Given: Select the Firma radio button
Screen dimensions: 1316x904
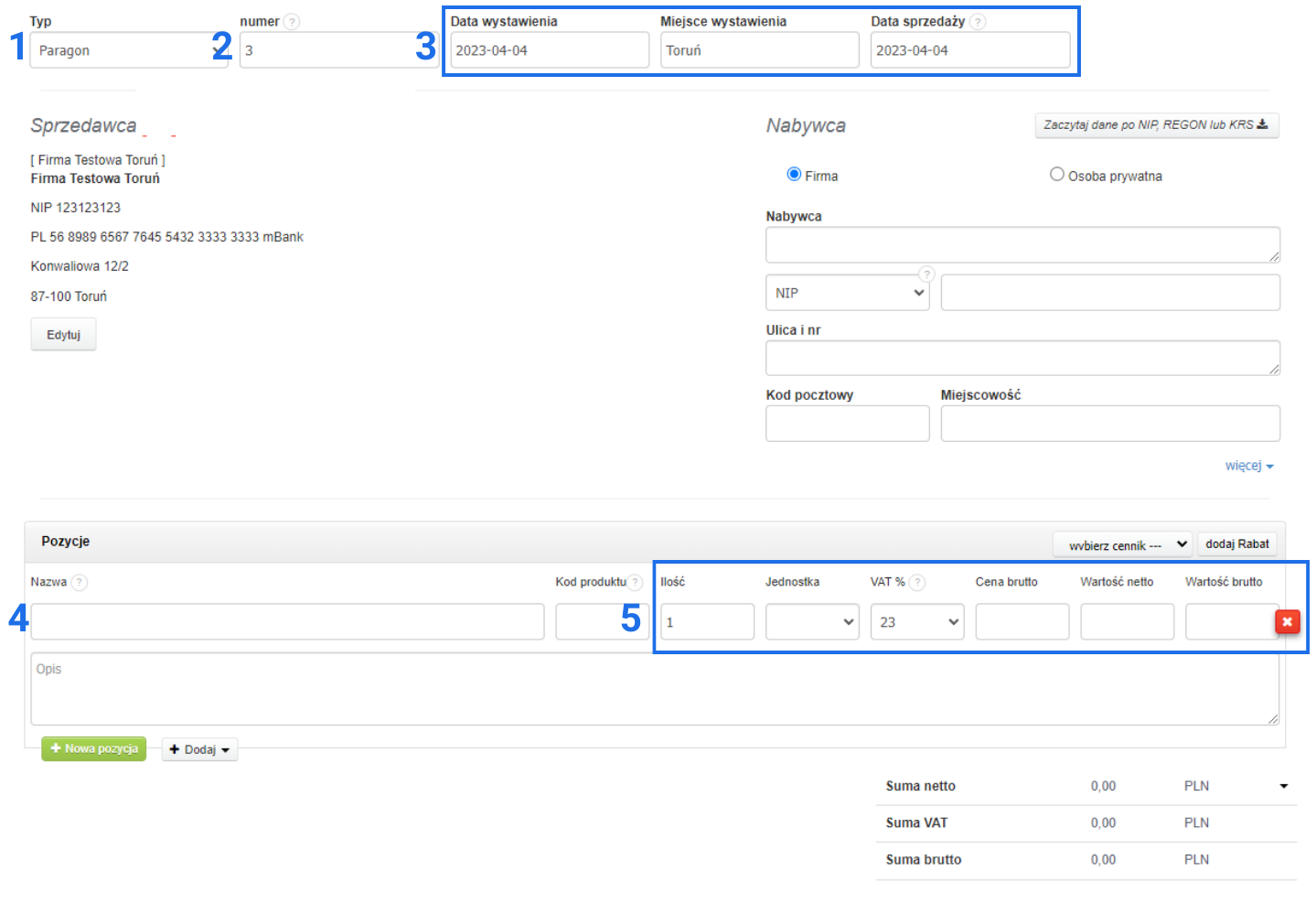Looking at the screenshot, I should click(x=794, y=175).
